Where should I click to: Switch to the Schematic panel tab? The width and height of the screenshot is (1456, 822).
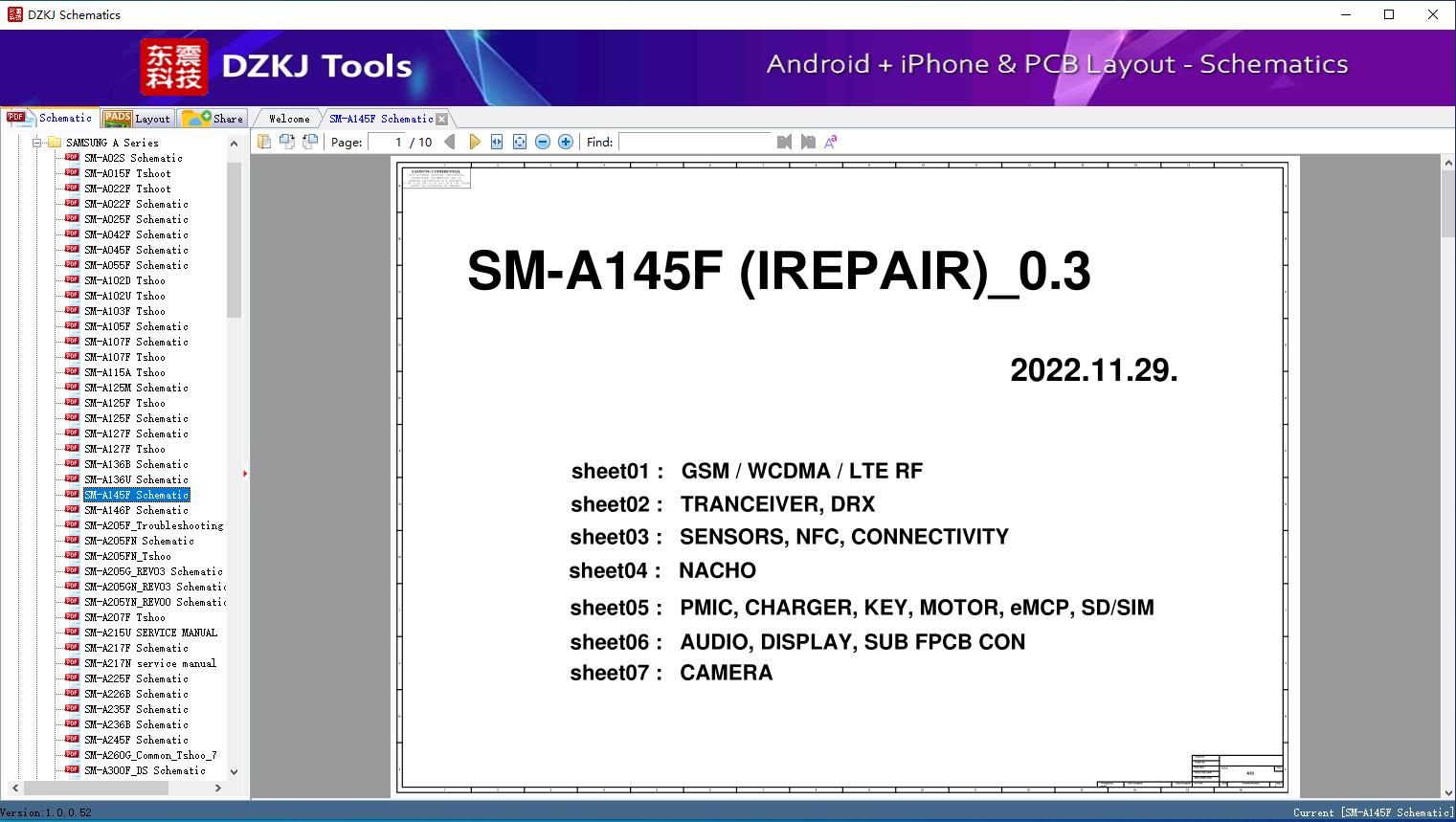click(50, 118)
